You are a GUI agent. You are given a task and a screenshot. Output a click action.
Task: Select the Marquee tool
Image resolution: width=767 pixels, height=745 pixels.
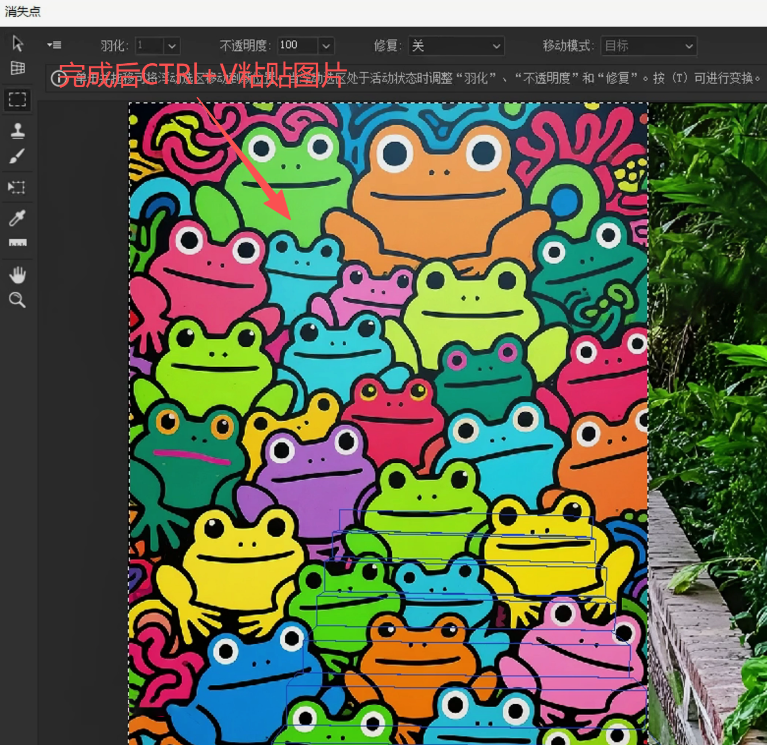point(18,100)
